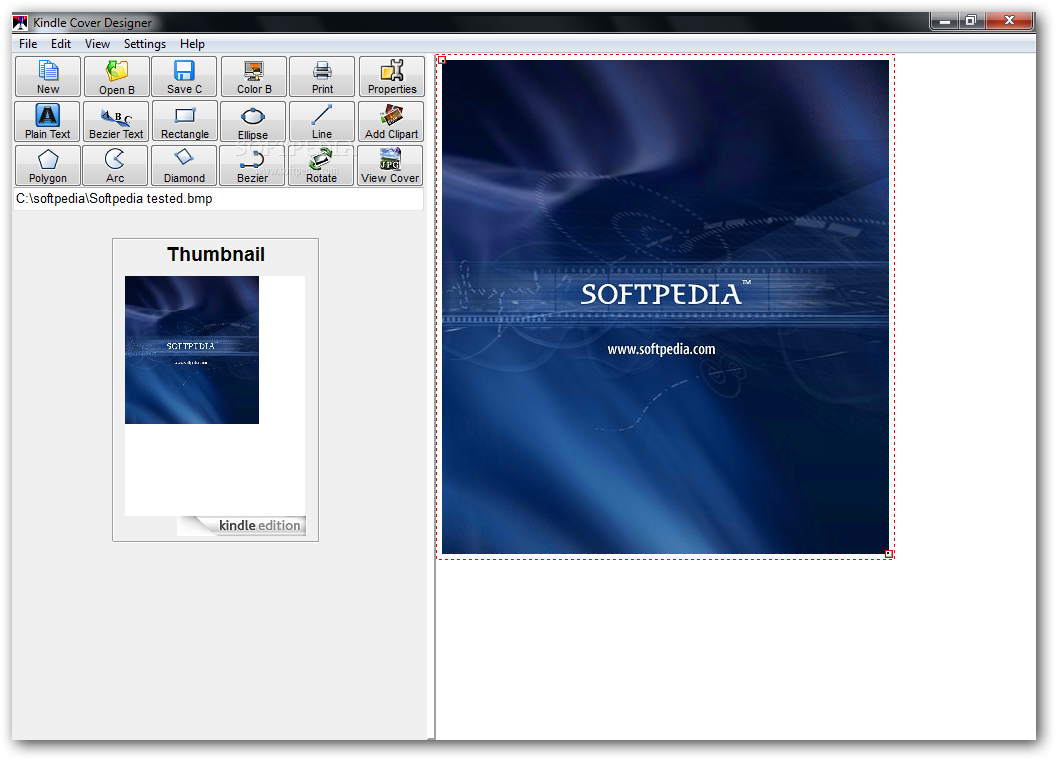Select the Polygon shape tool
The width and height of the screenshot is (1056, 760).
tap(48, 166)
